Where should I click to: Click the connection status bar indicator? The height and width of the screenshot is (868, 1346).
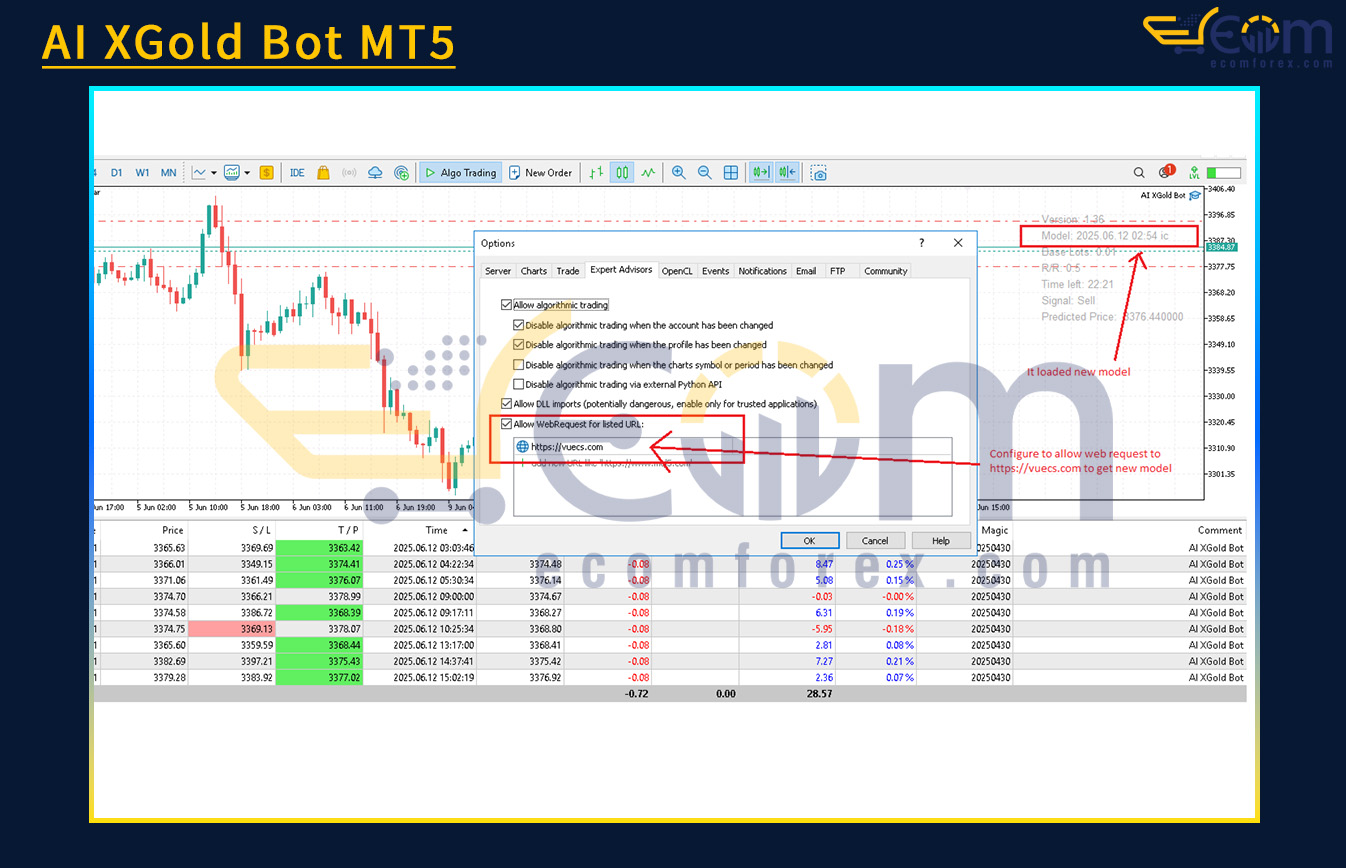point(1224,172)
